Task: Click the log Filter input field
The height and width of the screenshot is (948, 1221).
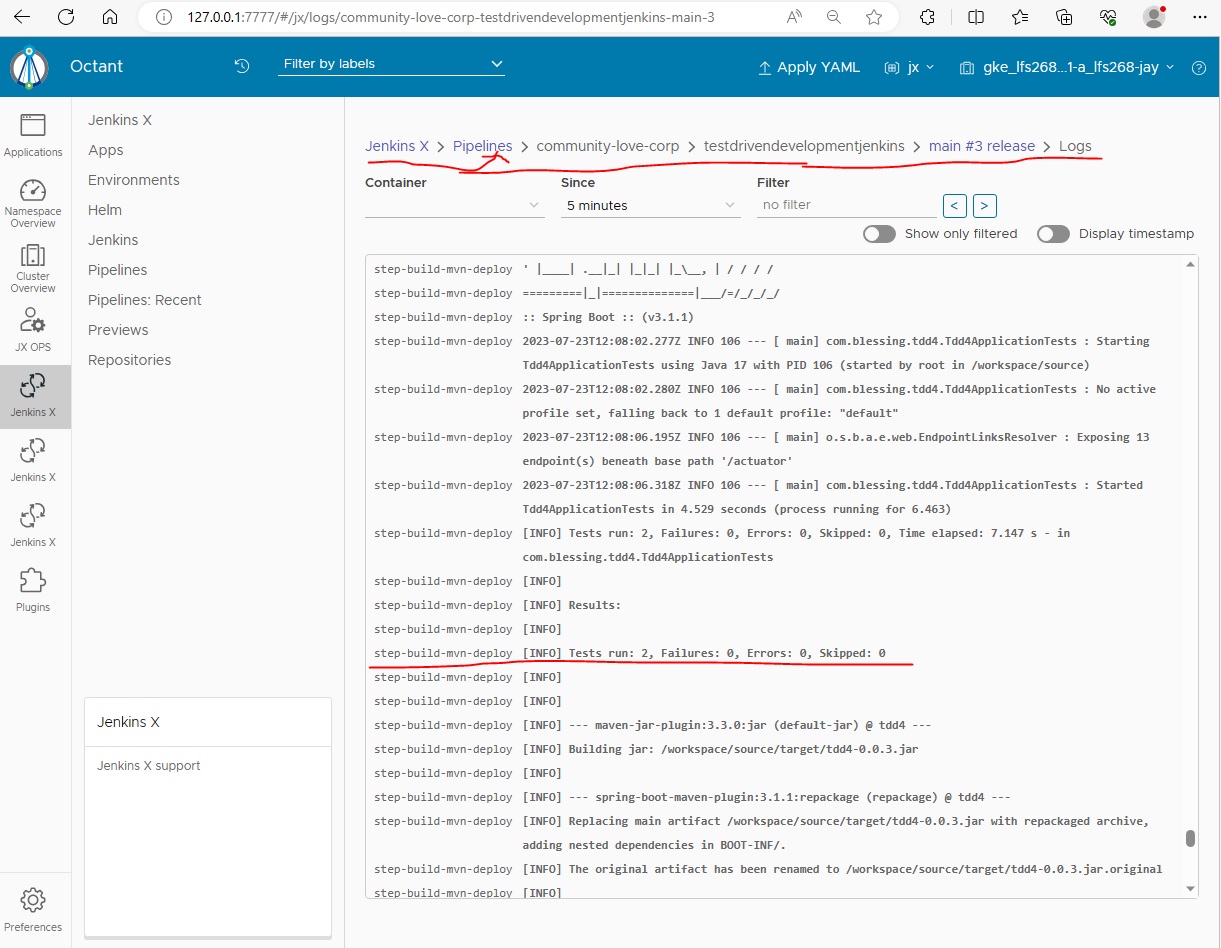Action: (x=845, y=205)
